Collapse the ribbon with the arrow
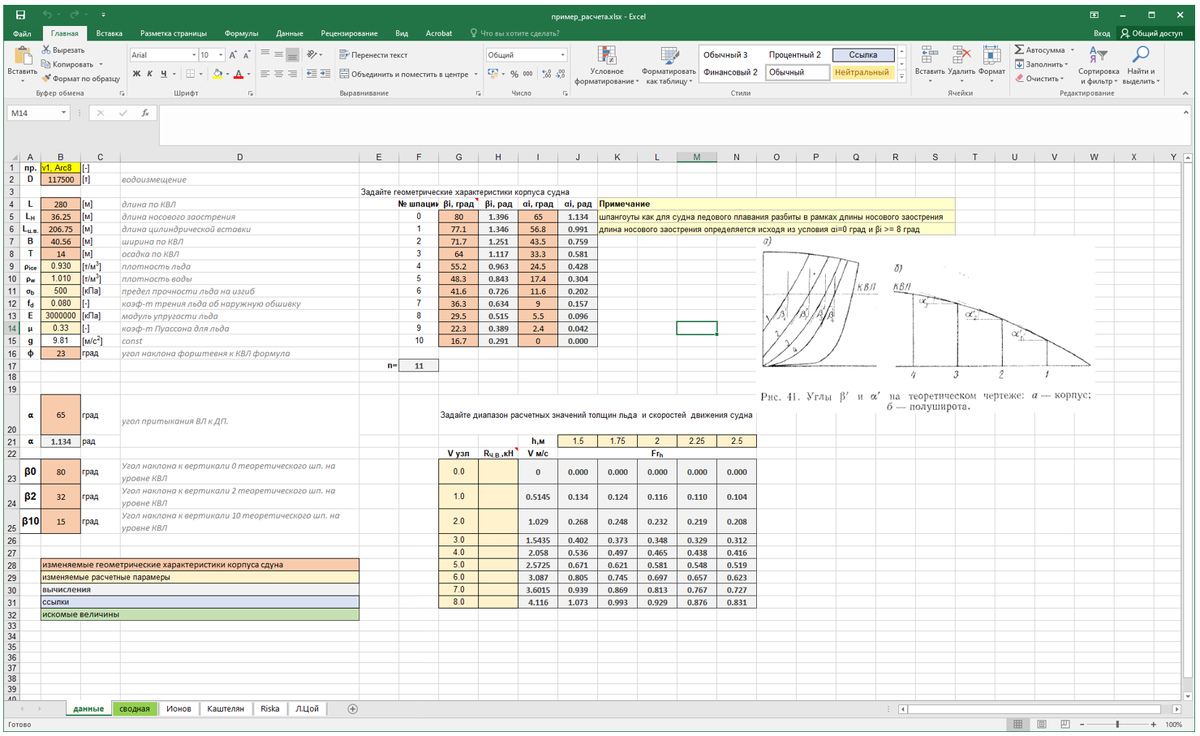The height and width of the screenshot is (736, 1200). click(x=1187, y=94)
